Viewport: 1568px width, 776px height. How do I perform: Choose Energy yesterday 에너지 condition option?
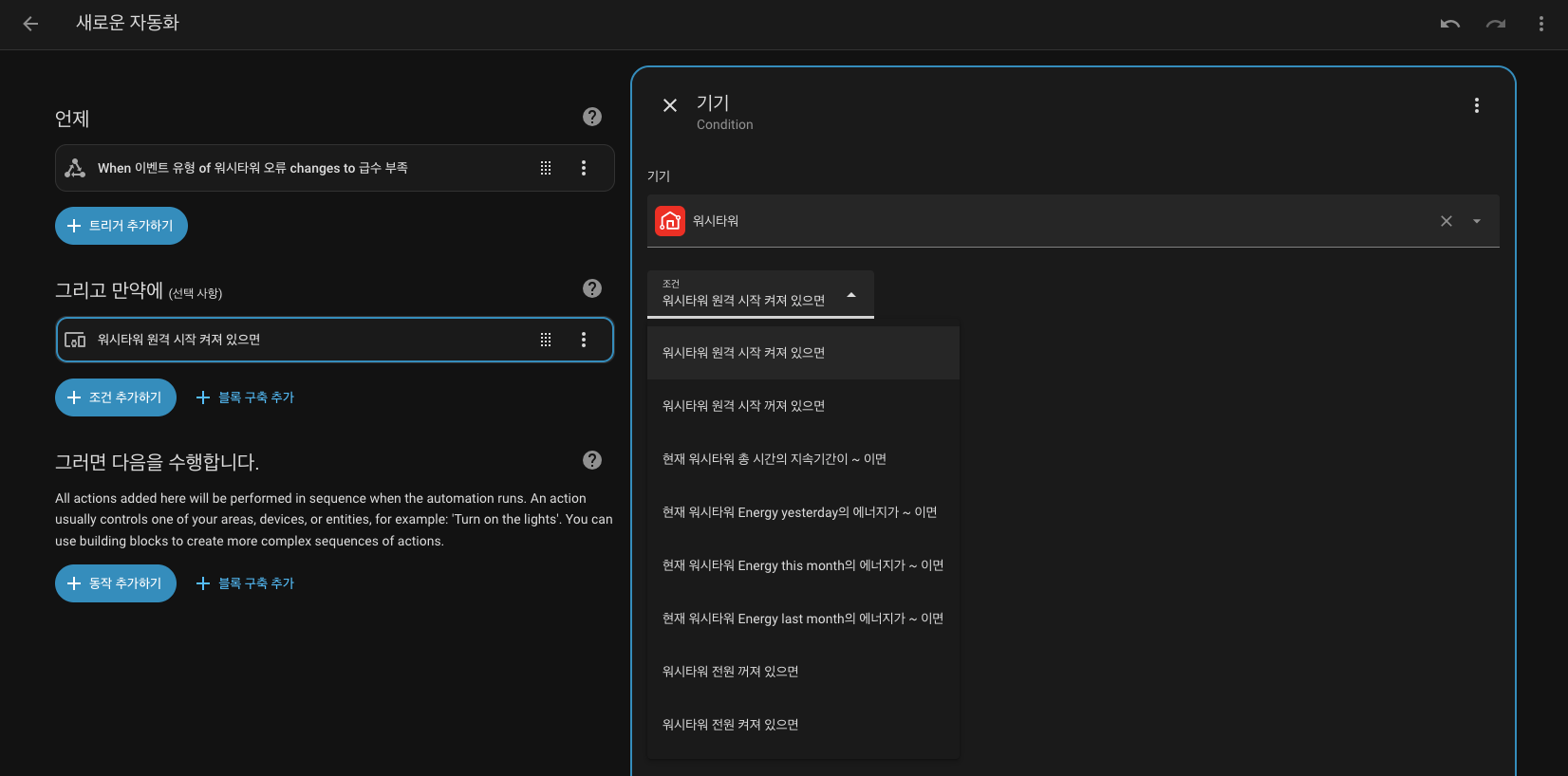(x=799, y=512)
